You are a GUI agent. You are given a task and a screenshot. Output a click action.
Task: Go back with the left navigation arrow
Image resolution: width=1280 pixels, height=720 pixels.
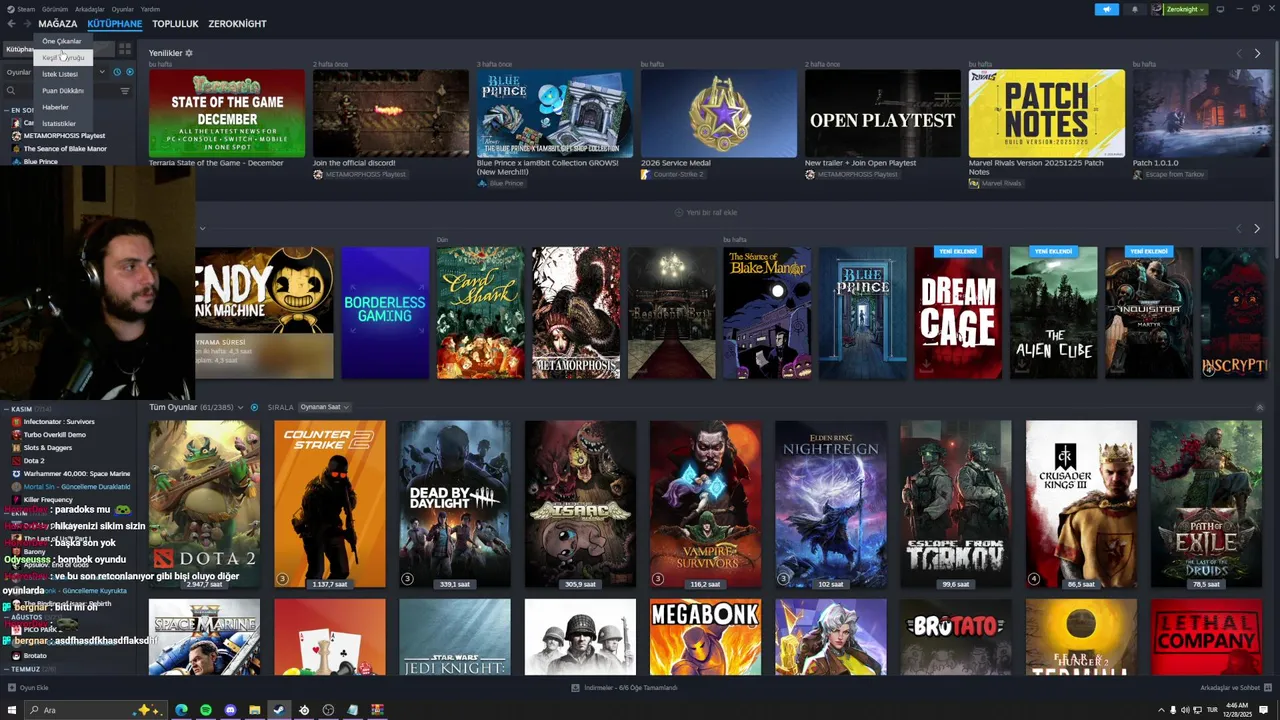click(12, 24)
